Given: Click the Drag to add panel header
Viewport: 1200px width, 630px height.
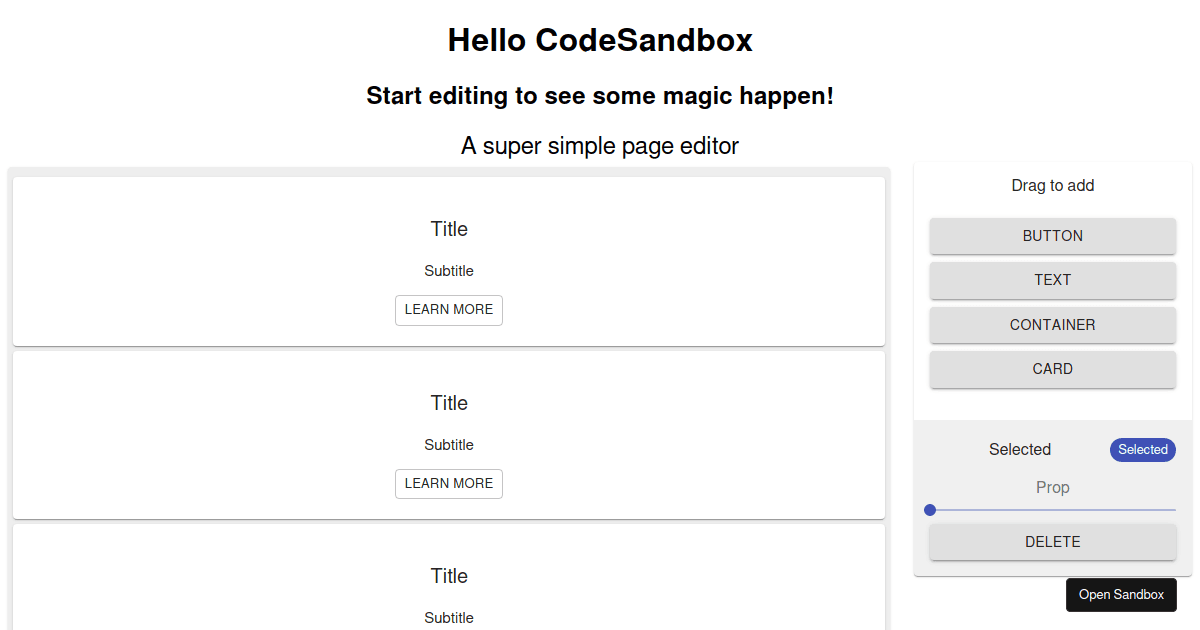Looking at the screenshot, I should click(1052, 185).
